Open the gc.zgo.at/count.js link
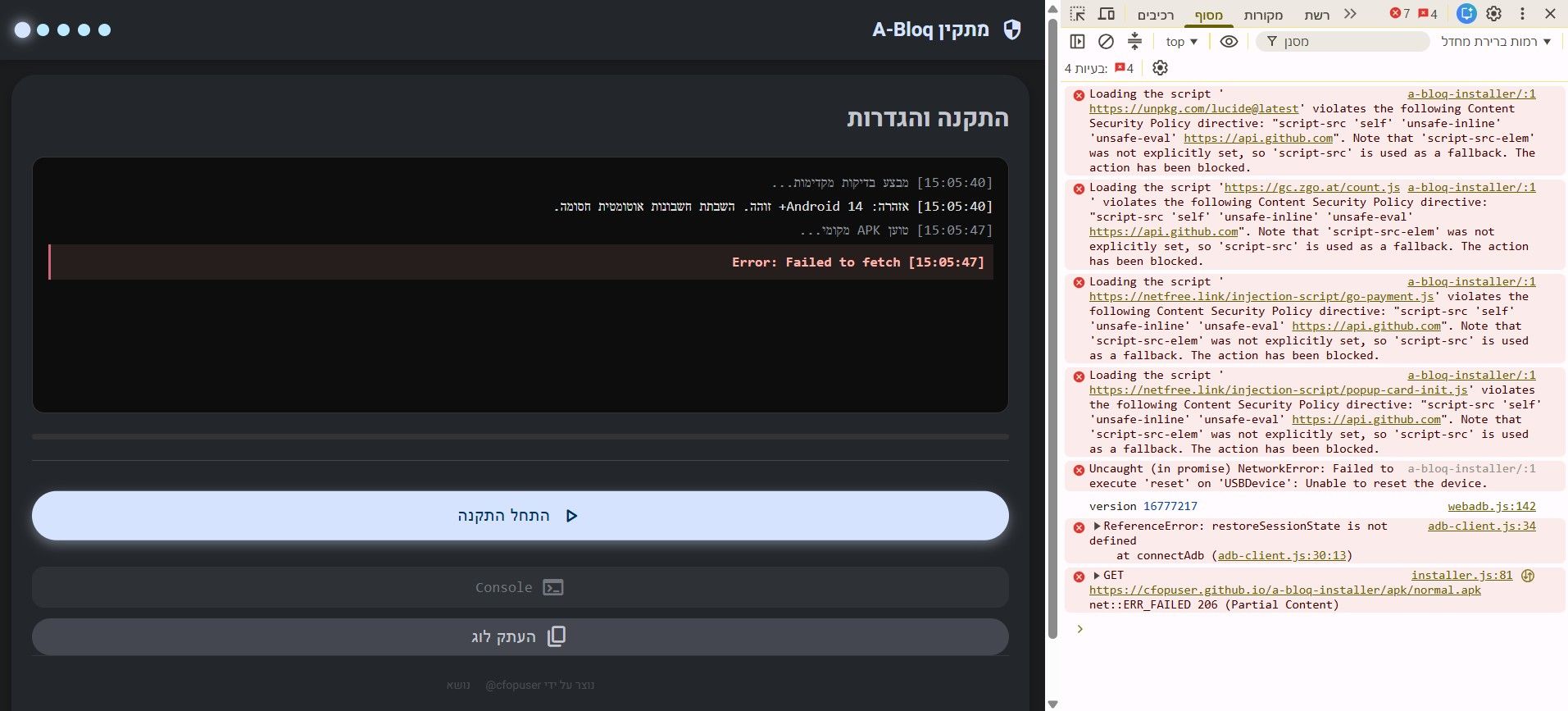The width and height of the screenshot is (1568, 711). (1311, 187)
